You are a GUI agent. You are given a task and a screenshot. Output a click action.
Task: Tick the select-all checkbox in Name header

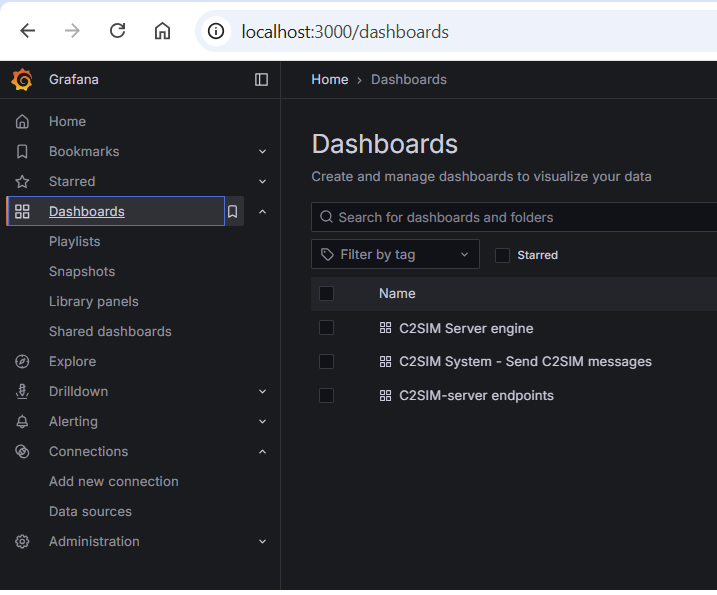pyautogui.click(x=326, y=294)
